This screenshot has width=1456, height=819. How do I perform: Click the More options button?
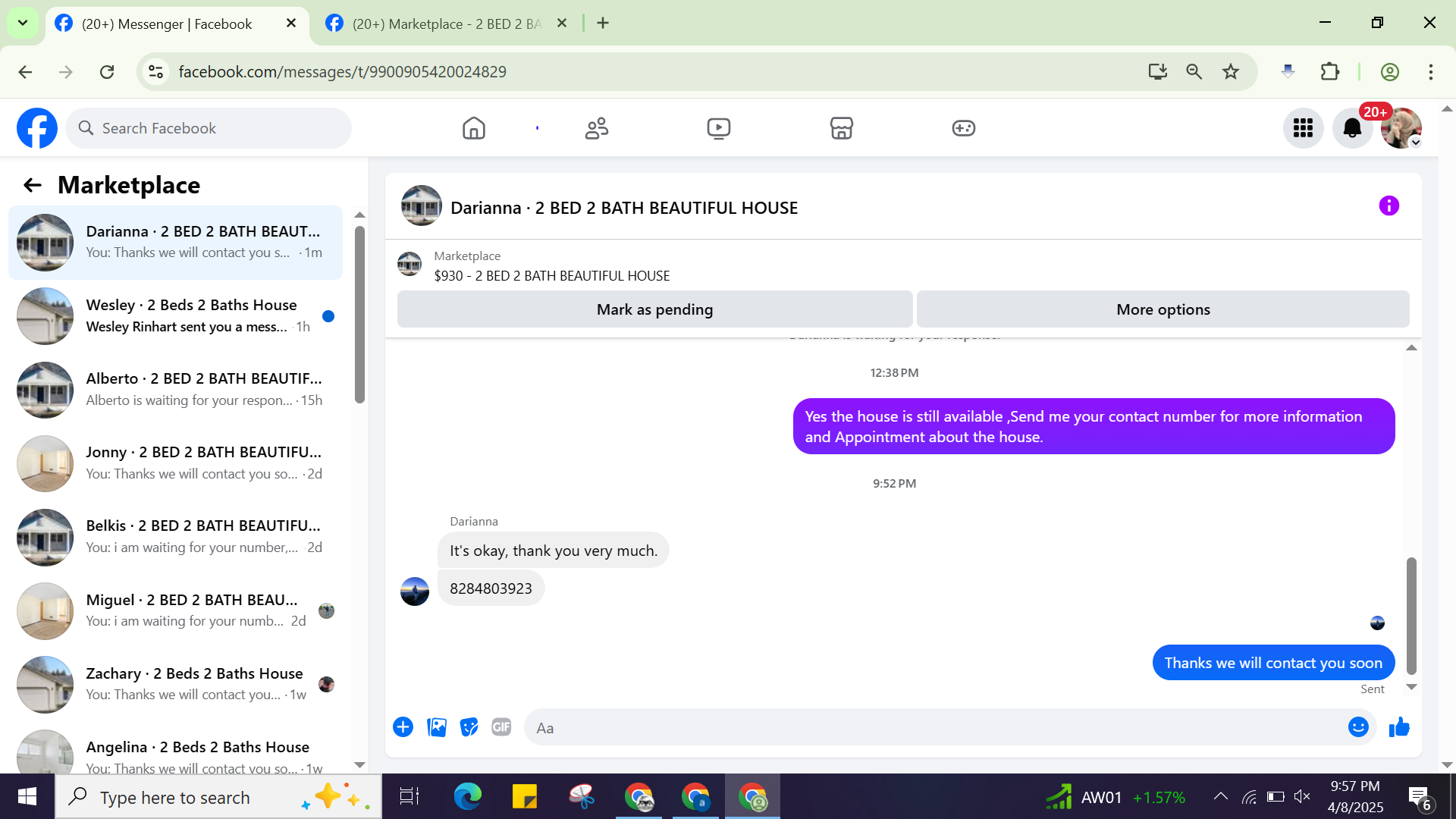tap(1163, 309)
